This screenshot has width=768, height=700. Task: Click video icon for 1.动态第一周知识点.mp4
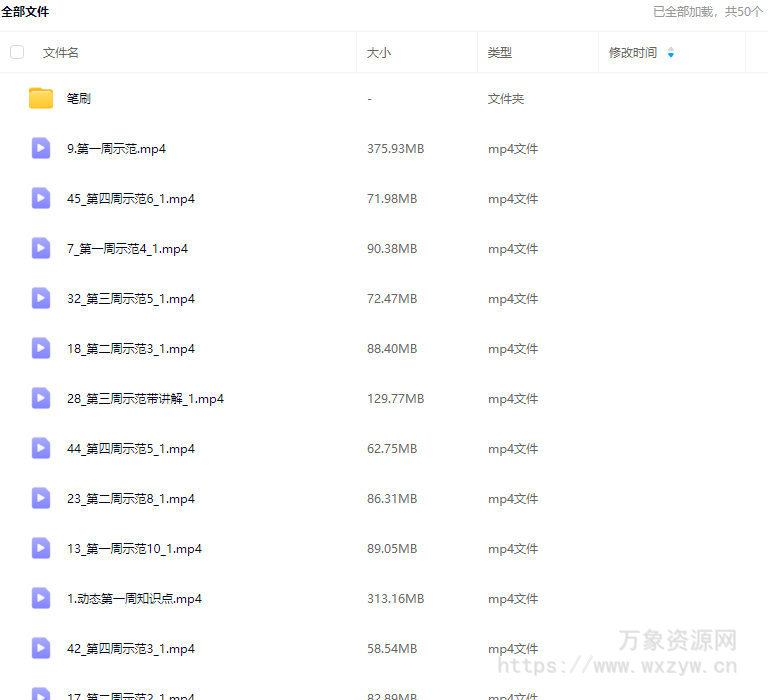click(x=41, y=598)
